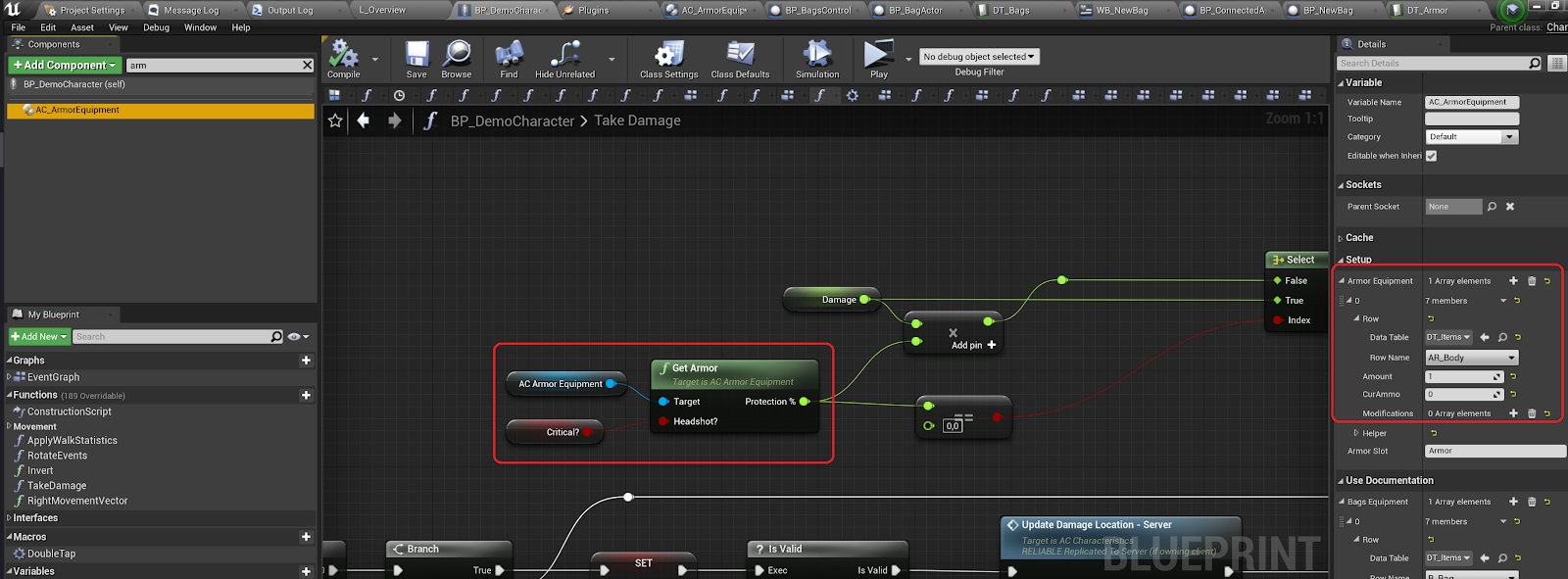
Task: Switch to the Project Settings tab
Action: [x=91, y=10]
